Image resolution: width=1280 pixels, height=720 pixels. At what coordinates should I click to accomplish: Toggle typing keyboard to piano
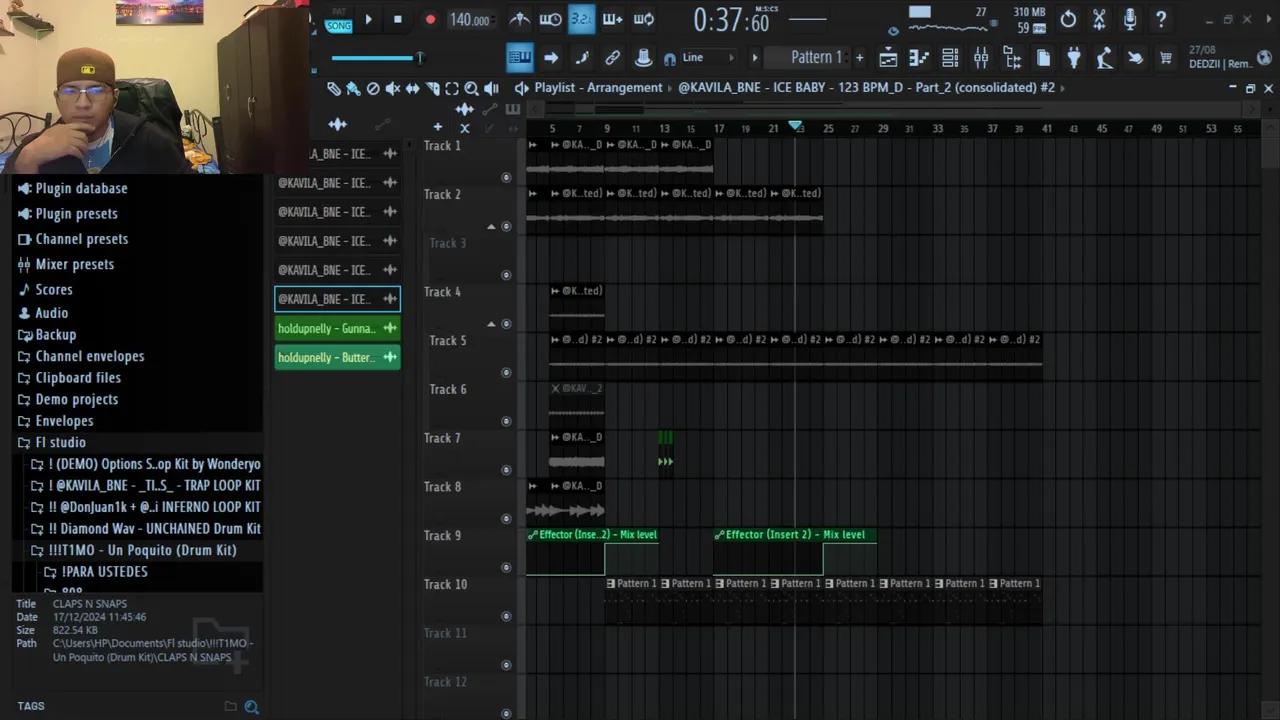520,58
